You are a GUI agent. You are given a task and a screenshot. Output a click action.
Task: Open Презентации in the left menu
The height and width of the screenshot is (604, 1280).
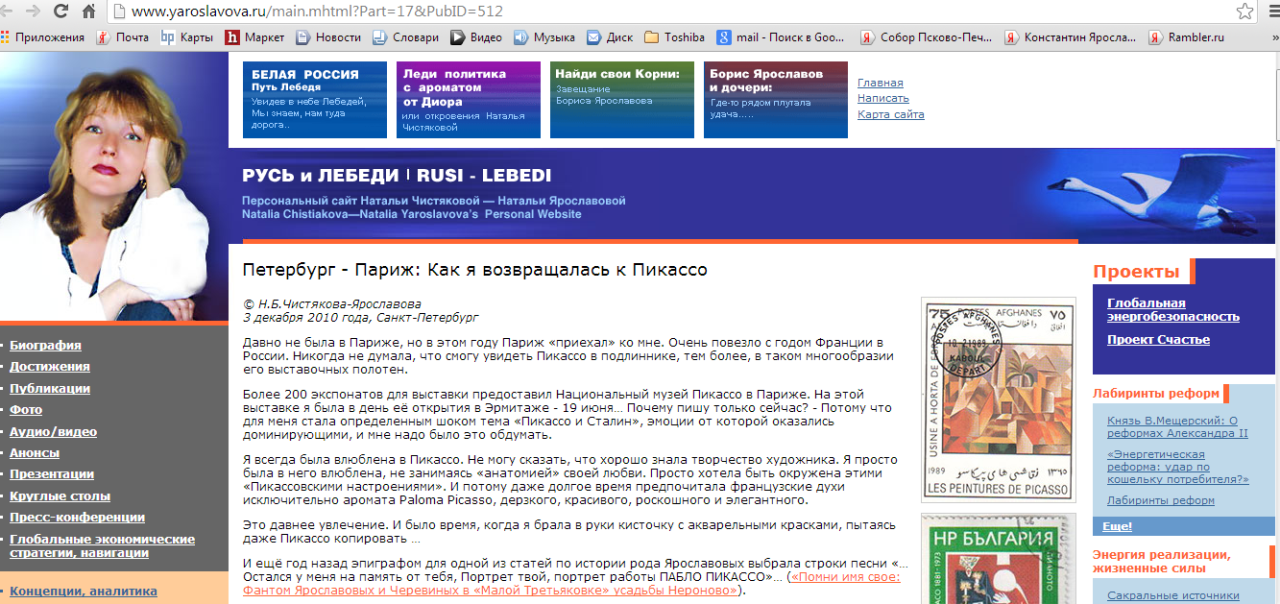(52, 474)
